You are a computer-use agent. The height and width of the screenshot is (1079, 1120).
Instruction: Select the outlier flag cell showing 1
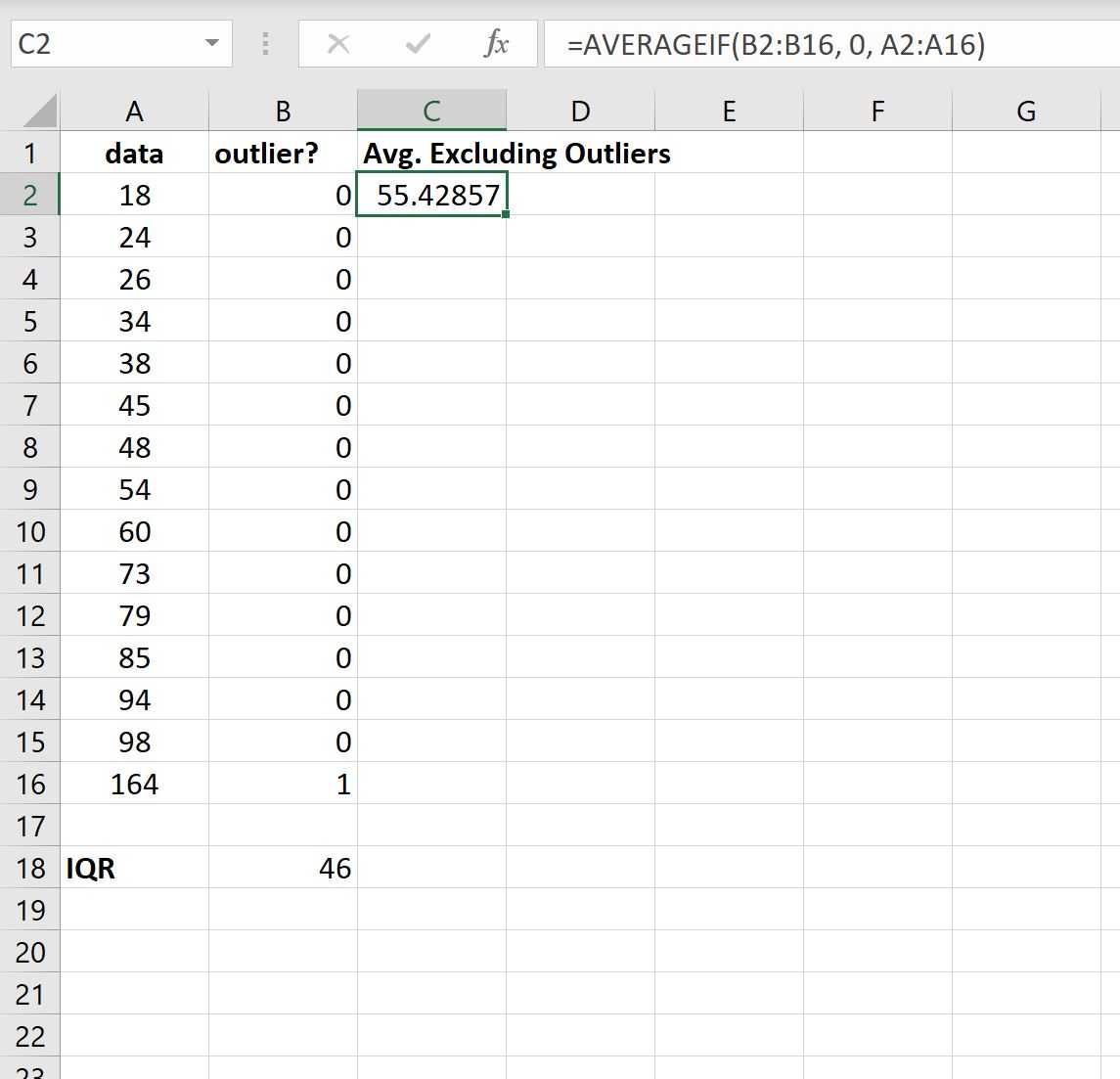coord(283,785)
